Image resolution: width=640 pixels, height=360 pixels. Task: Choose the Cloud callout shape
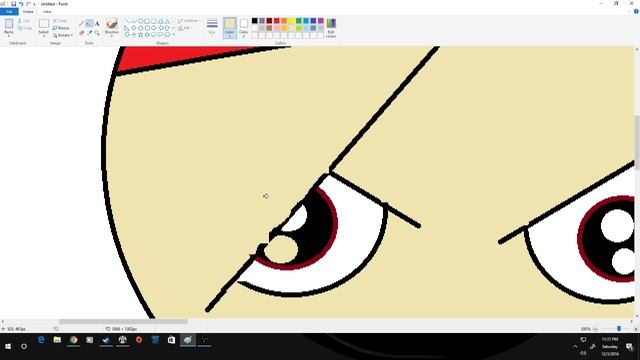(x=167, y=35)
